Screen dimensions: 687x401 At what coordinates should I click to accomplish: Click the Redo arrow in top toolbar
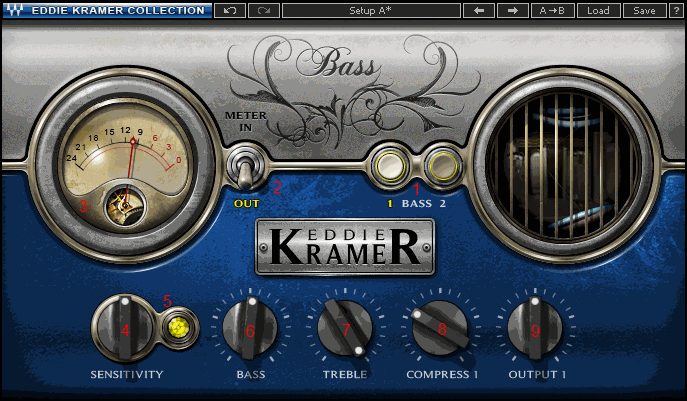(x=263, y=11)
